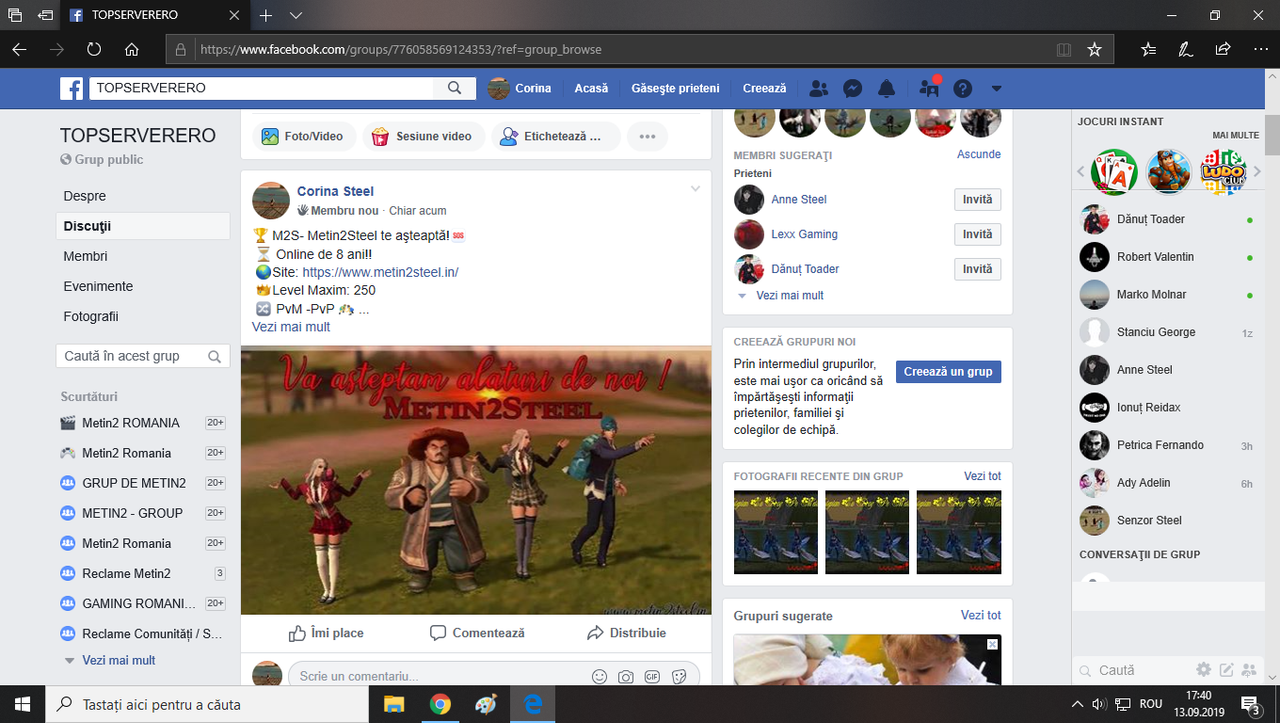Open Windows Start menu
The image size is (1280, 723).
tap(22, 704)
